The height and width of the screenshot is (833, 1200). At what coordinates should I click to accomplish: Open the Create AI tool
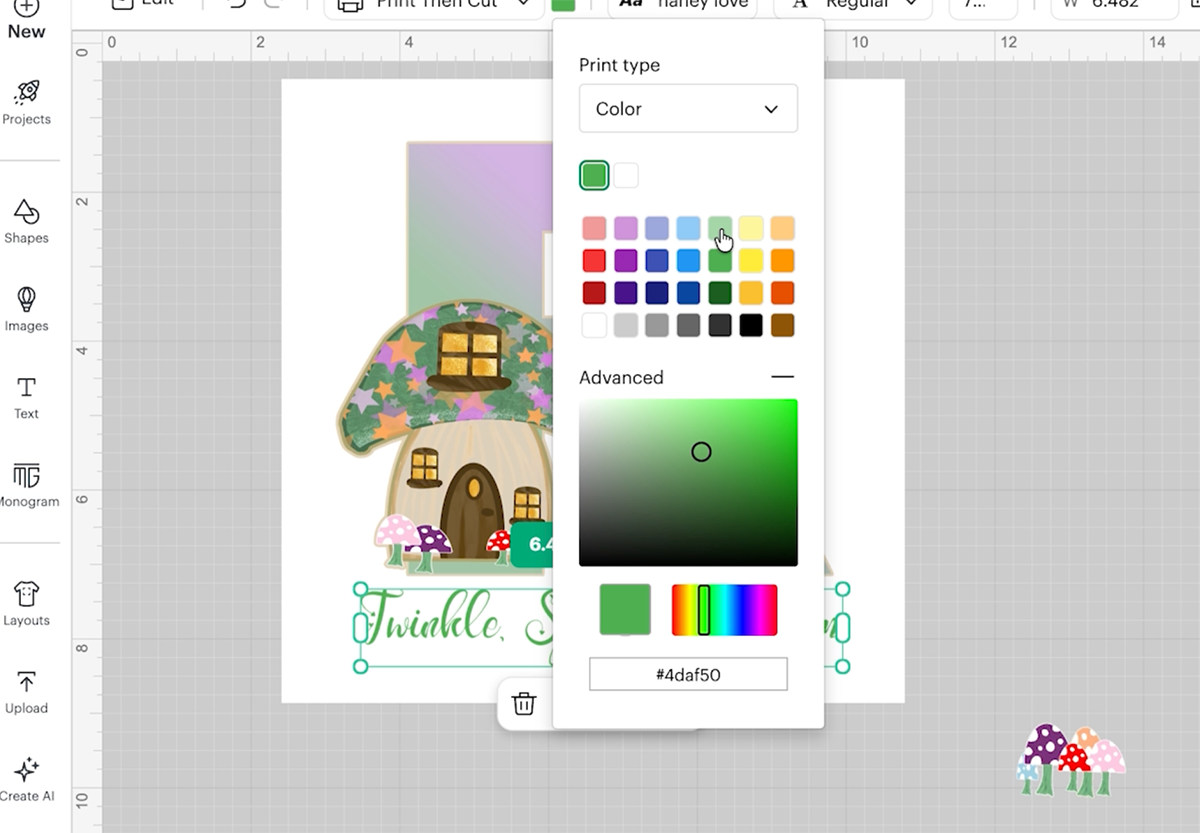point(26,780)
